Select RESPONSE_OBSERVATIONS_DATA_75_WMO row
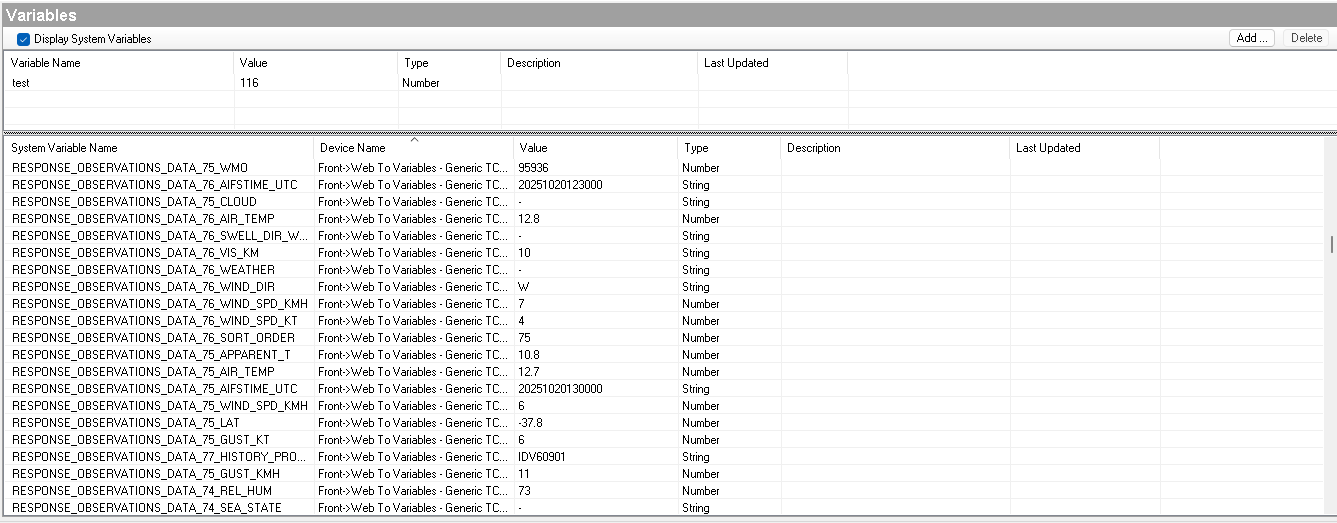The width and height of the screenshot is (1337, 523). tap(128, 168)
